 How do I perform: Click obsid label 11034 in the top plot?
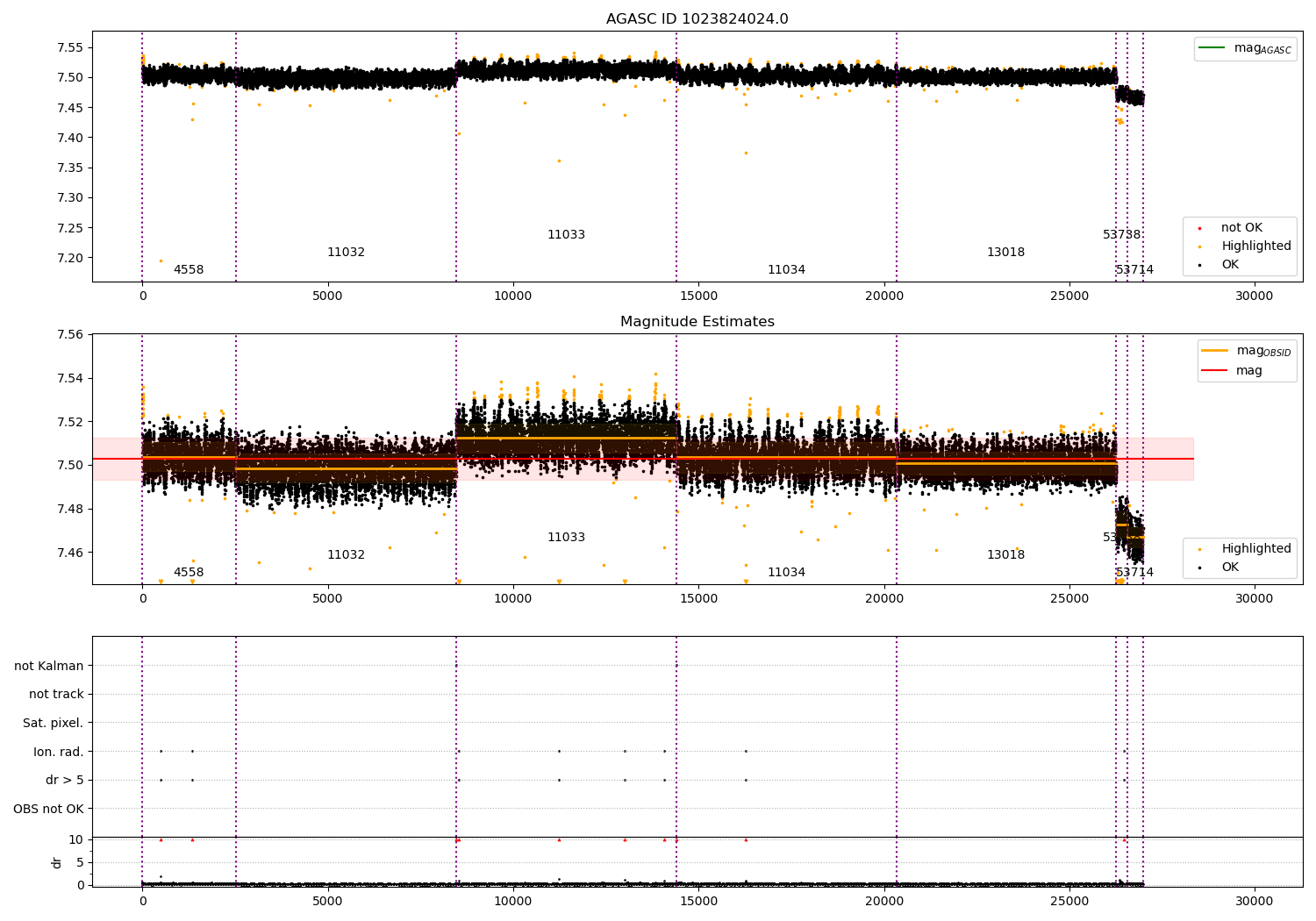[786, 270]
